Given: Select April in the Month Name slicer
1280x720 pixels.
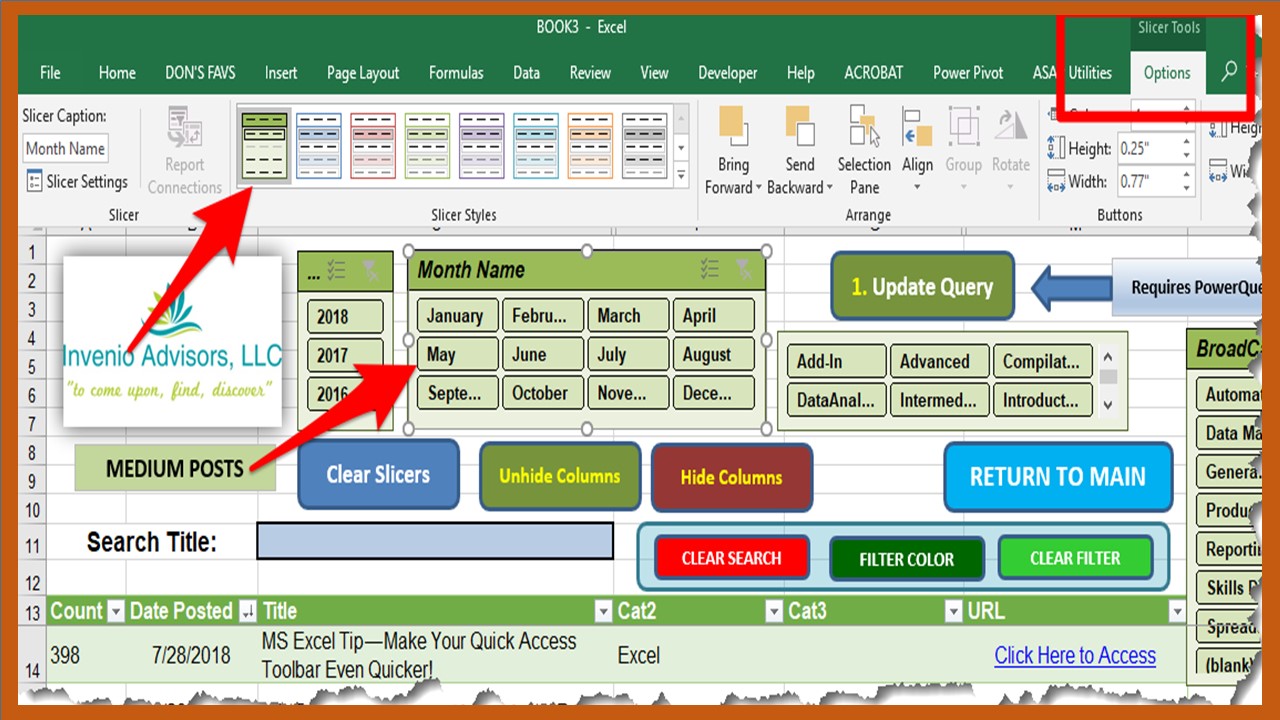Looking at the screenshot, I should [x=714, y=315].
